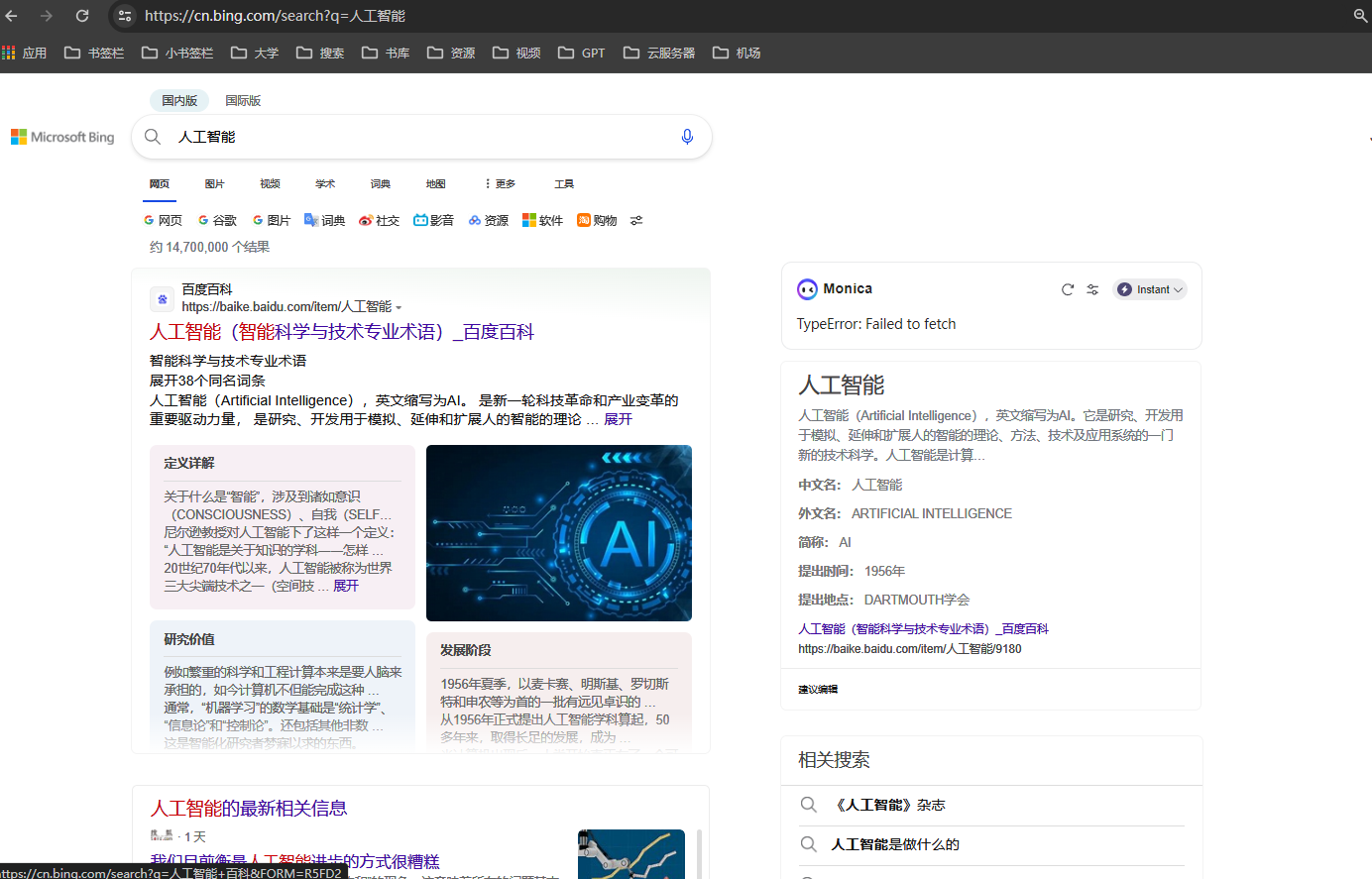The image size is (1372, 879).
Task: Click the Monica logo icon
Action: click(x=807, y=289)
